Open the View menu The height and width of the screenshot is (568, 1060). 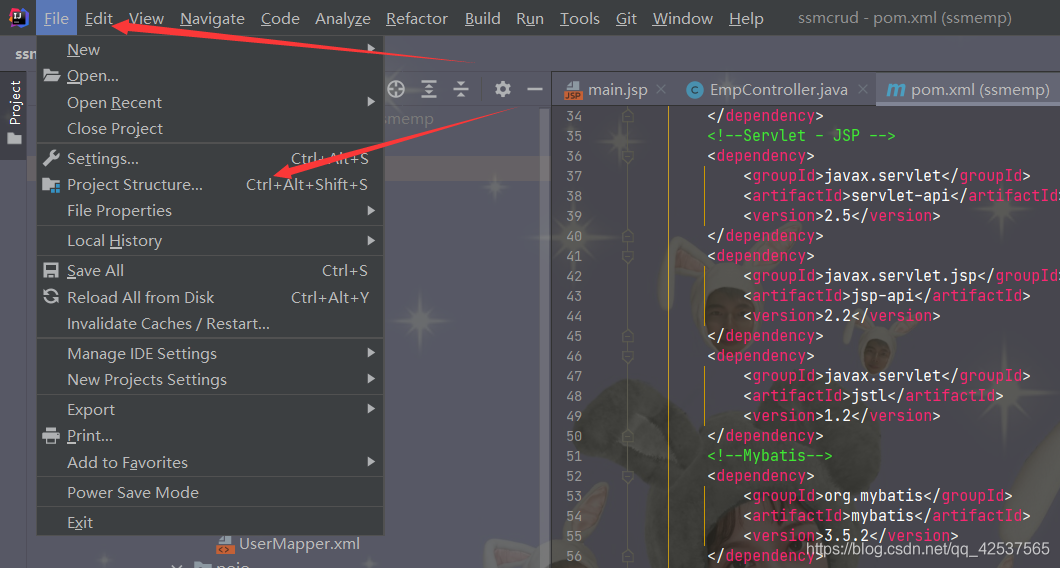click(x=146, y=18)
